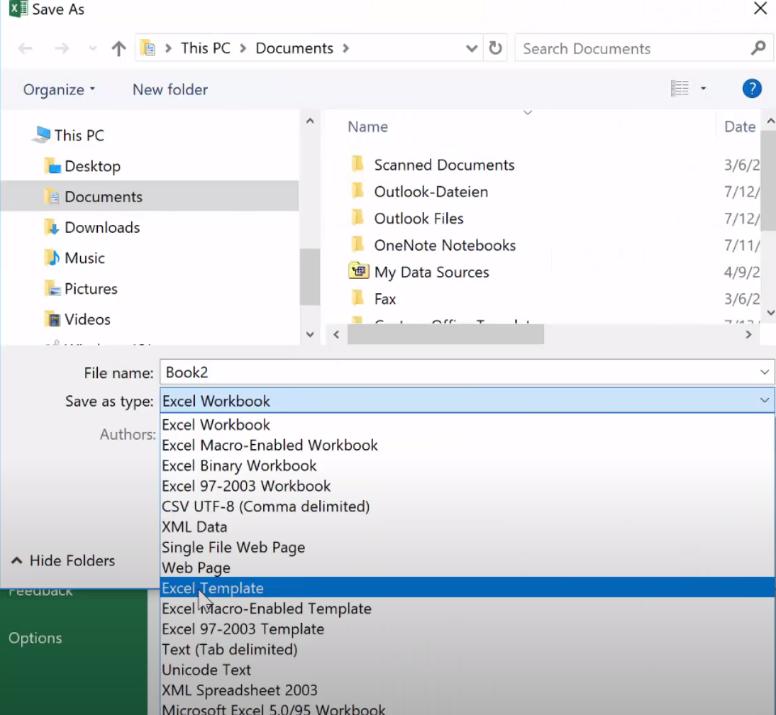The height and width of the screenshot is (715, 776).
Task: Open Options in Excel backstage
Action: (x=35, y=638)
